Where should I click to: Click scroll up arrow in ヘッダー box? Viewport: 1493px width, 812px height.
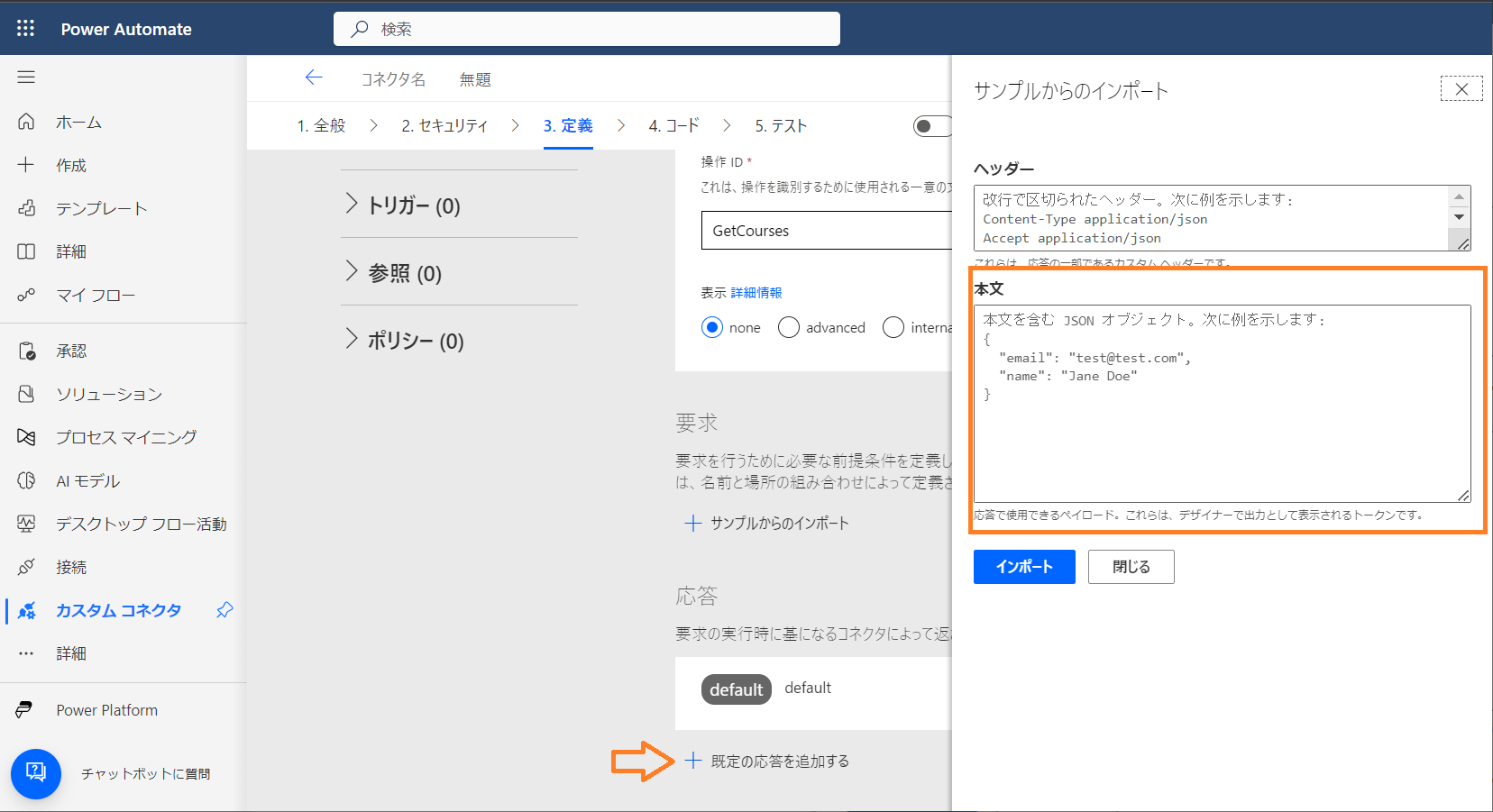pos(1459,196)
